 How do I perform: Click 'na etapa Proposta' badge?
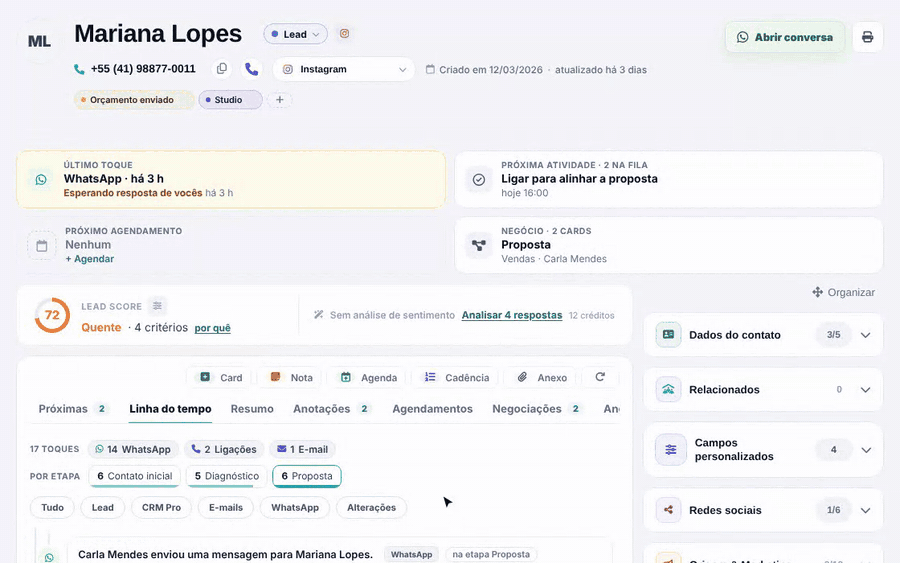[491, 554]
